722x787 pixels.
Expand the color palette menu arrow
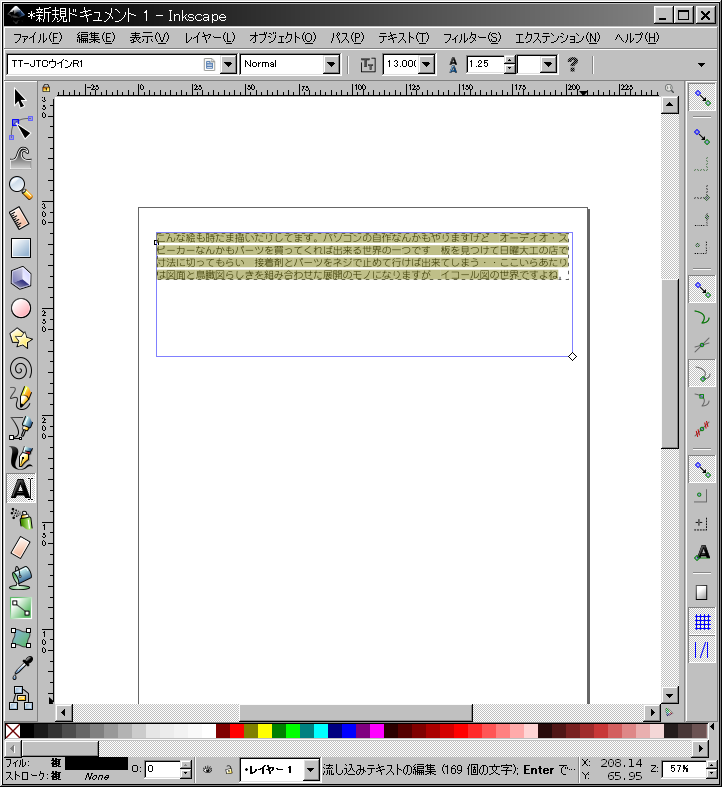pyautogui.click(x=712, y=726)
